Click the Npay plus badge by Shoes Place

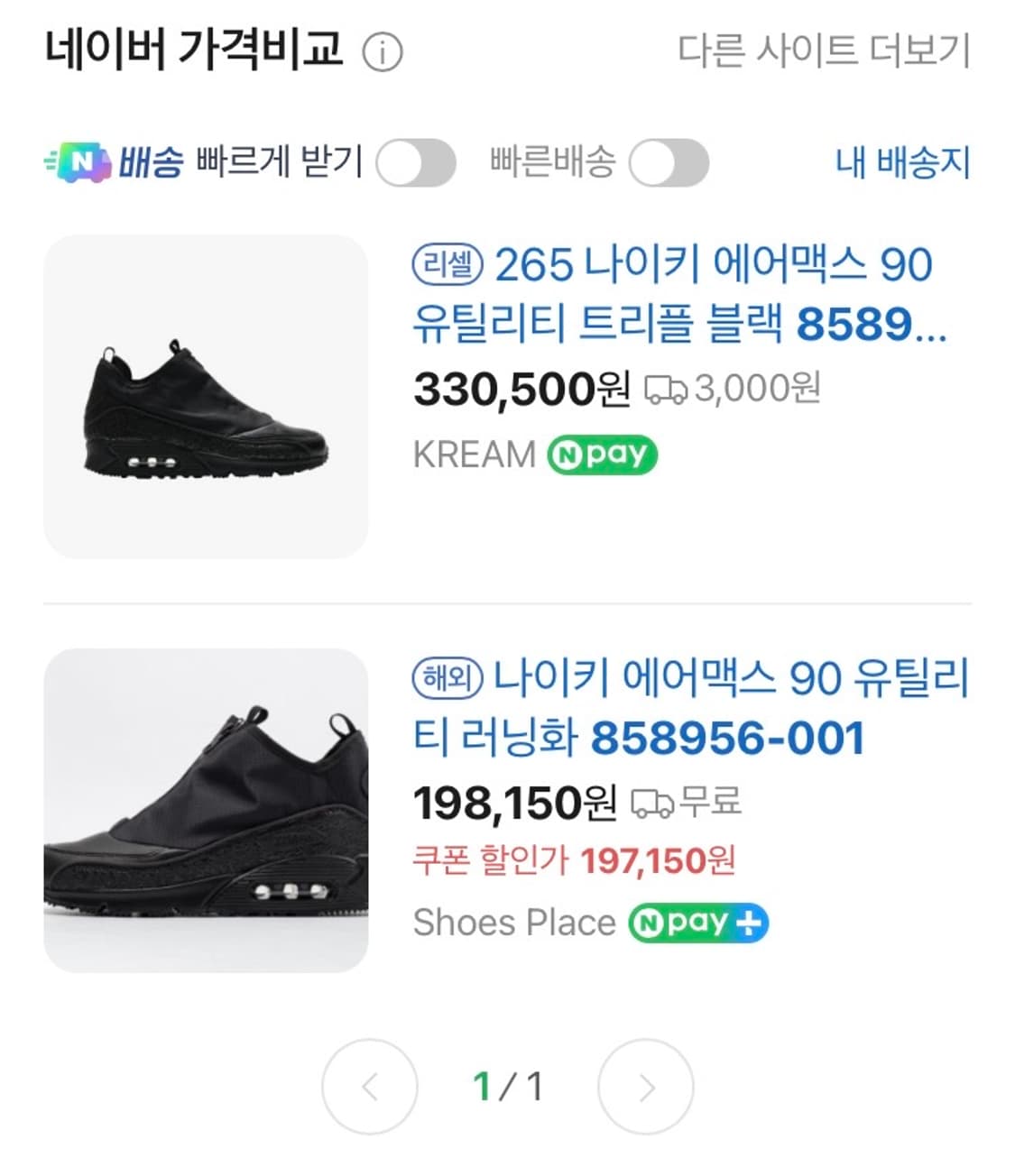[698, 923]
